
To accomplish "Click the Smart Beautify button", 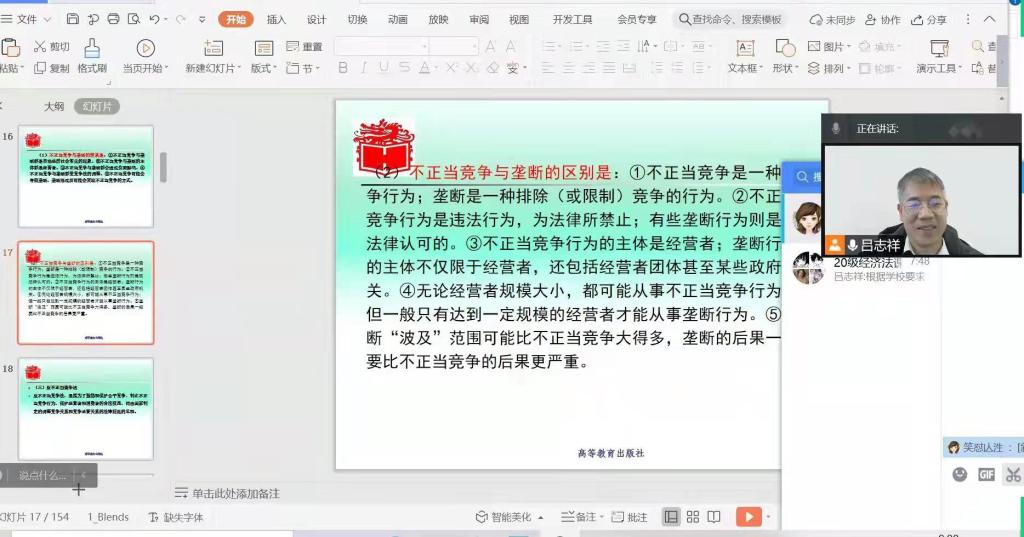I will click(x=510, y=517).
